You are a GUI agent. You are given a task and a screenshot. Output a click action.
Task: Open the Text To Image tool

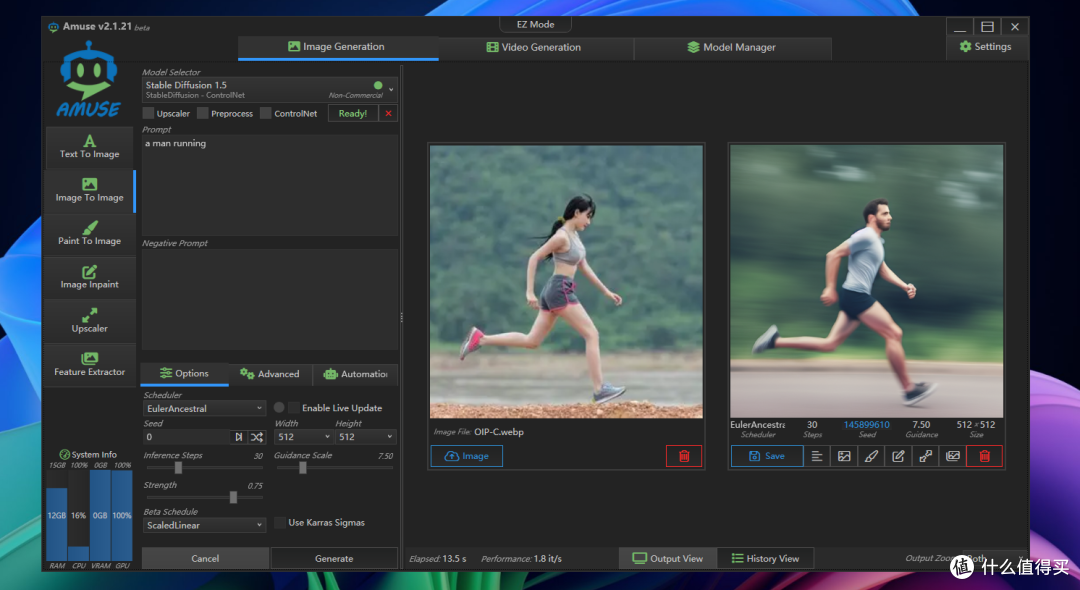(x=90, y=147)
